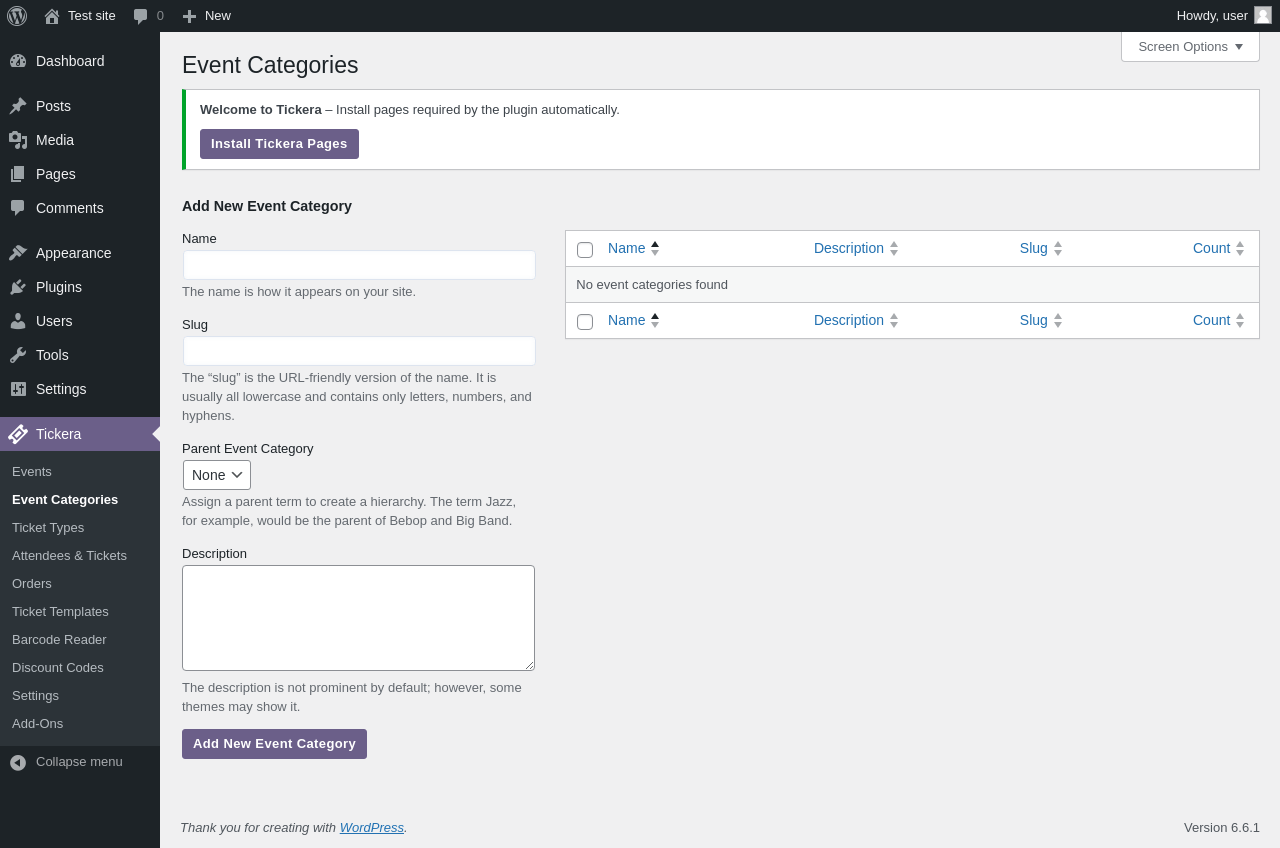
Task: Click the Tools wrench icon
Action: 18,355
